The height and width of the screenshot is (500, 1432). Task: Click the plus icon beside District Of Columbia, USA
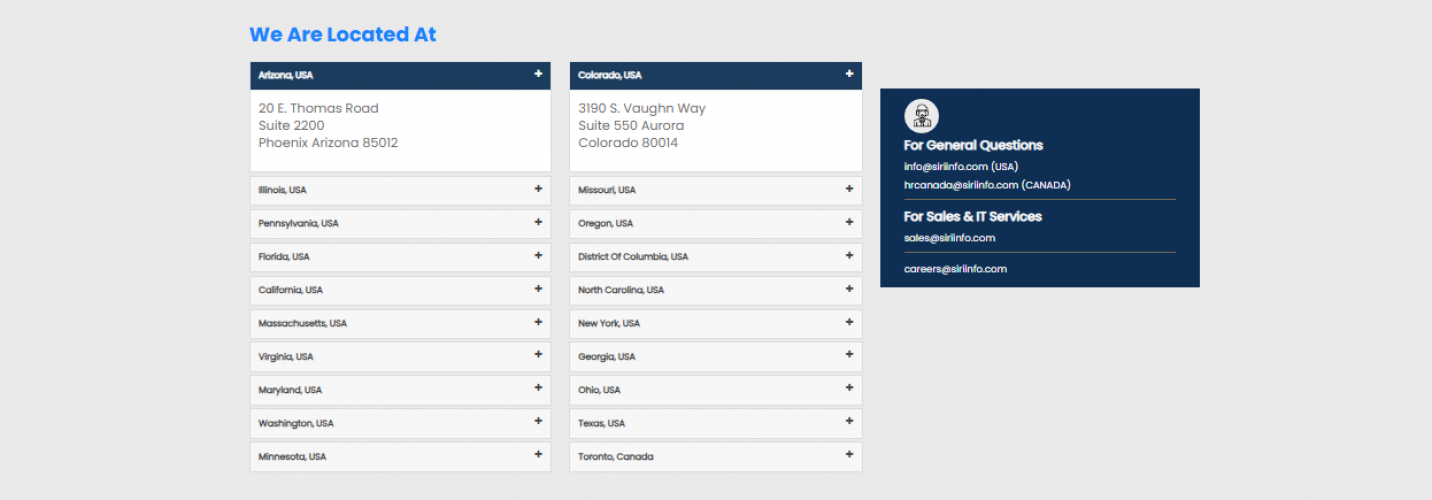[849, 256]
